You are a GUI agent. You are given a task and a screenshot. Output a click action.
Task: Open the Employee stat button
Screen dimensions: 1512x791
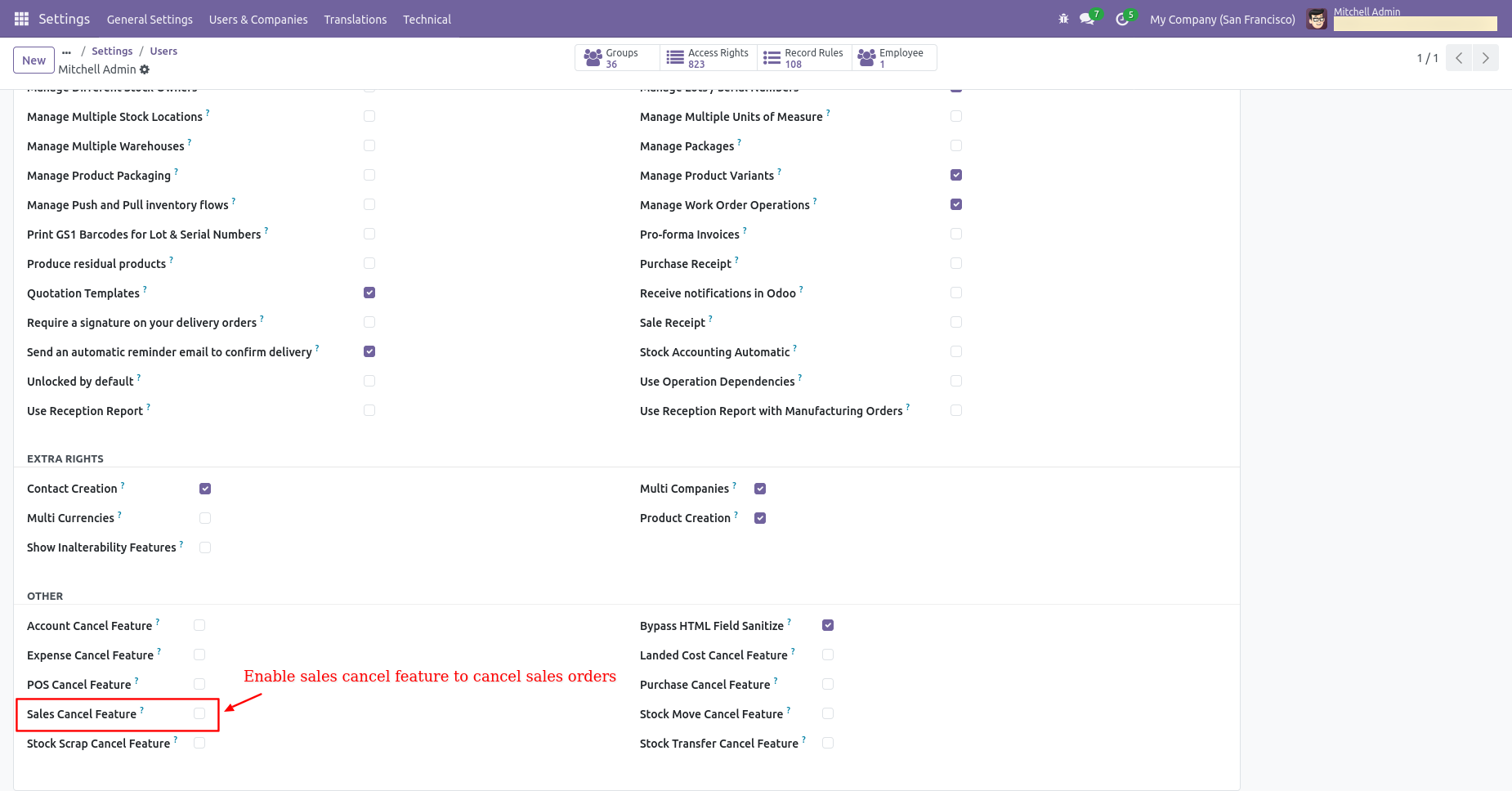[893, 58]
